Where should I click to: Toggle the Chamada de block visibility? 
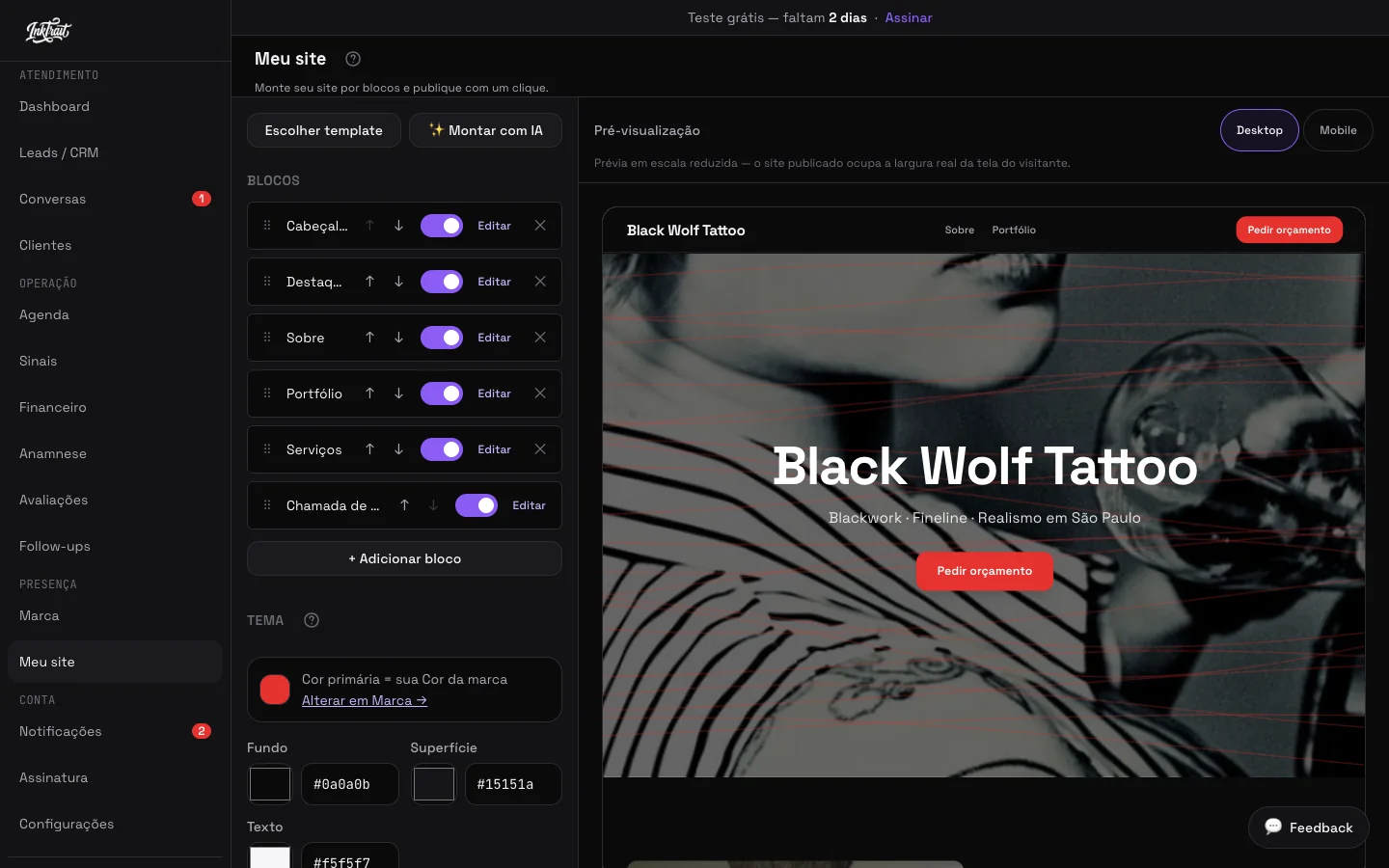tap(477, 505)
